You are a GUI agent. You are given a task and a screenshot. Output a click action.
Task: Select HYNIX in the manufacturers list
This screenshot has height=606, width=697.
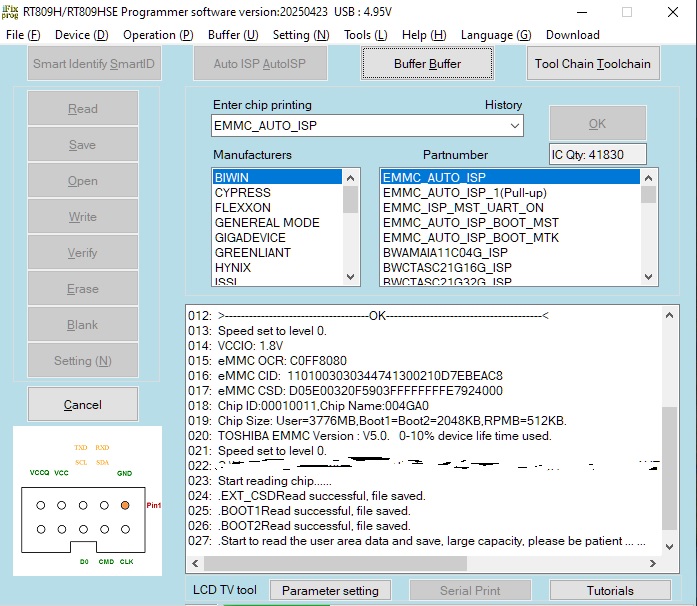click(233, 268)
